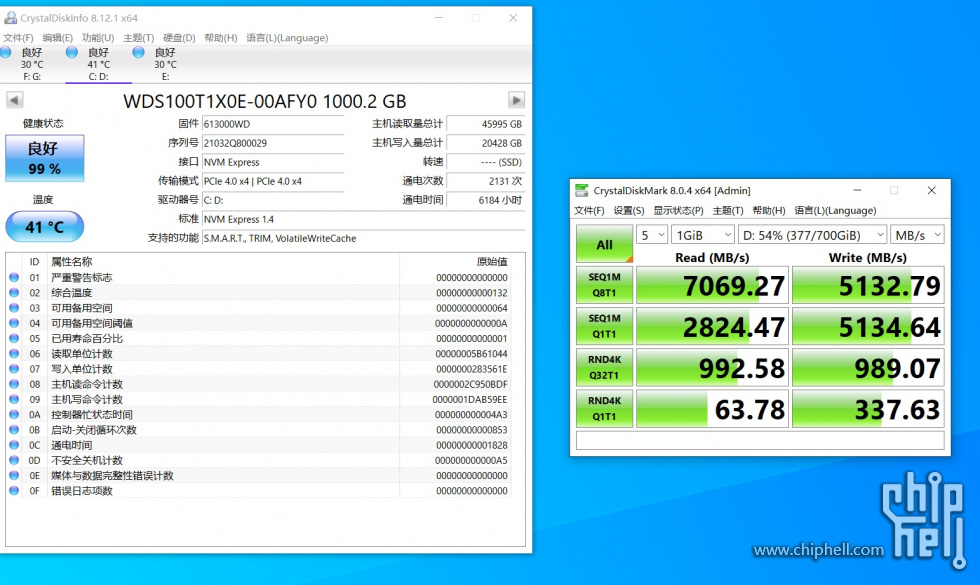Open 主题(T) menu in CrystalDiskMark
This screenshot has height=585, width=980.
728,211
